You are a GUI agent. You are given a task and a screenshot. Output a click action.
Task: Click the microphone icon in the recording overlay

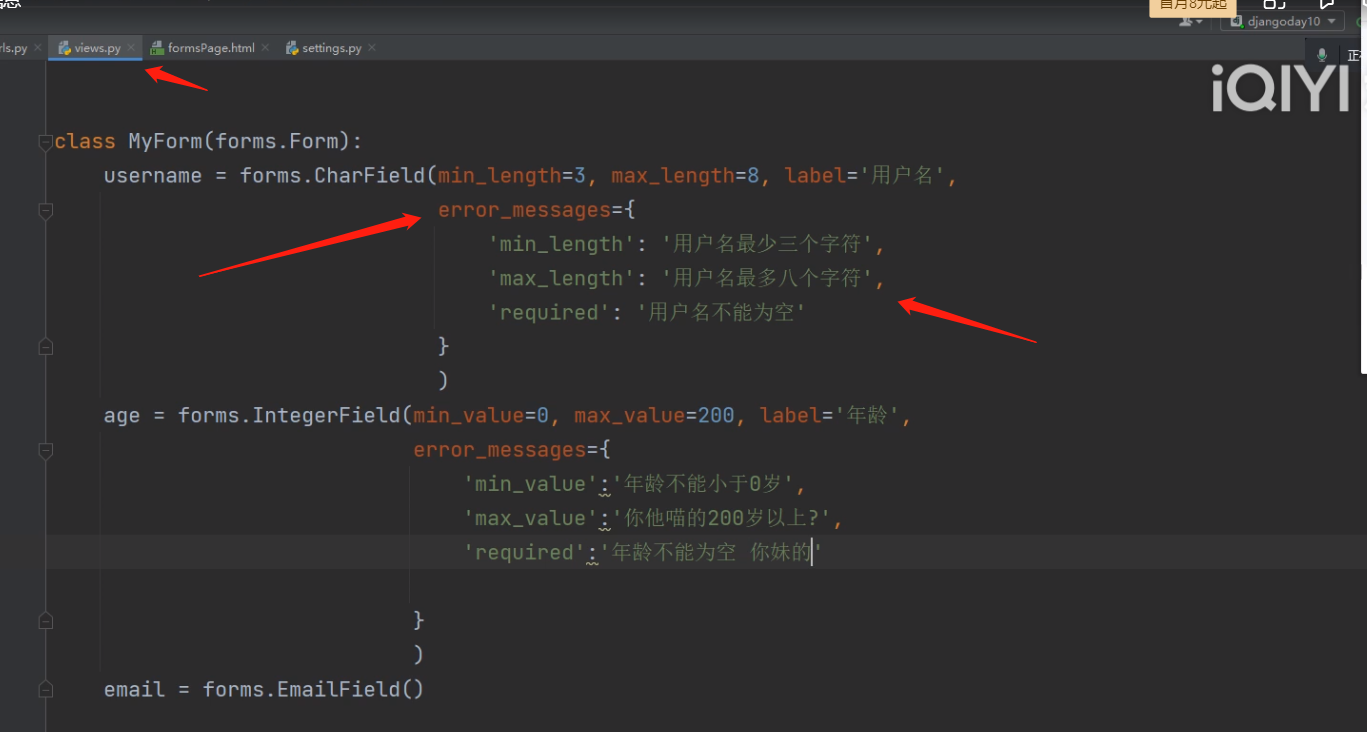[x=1323, y=55]
